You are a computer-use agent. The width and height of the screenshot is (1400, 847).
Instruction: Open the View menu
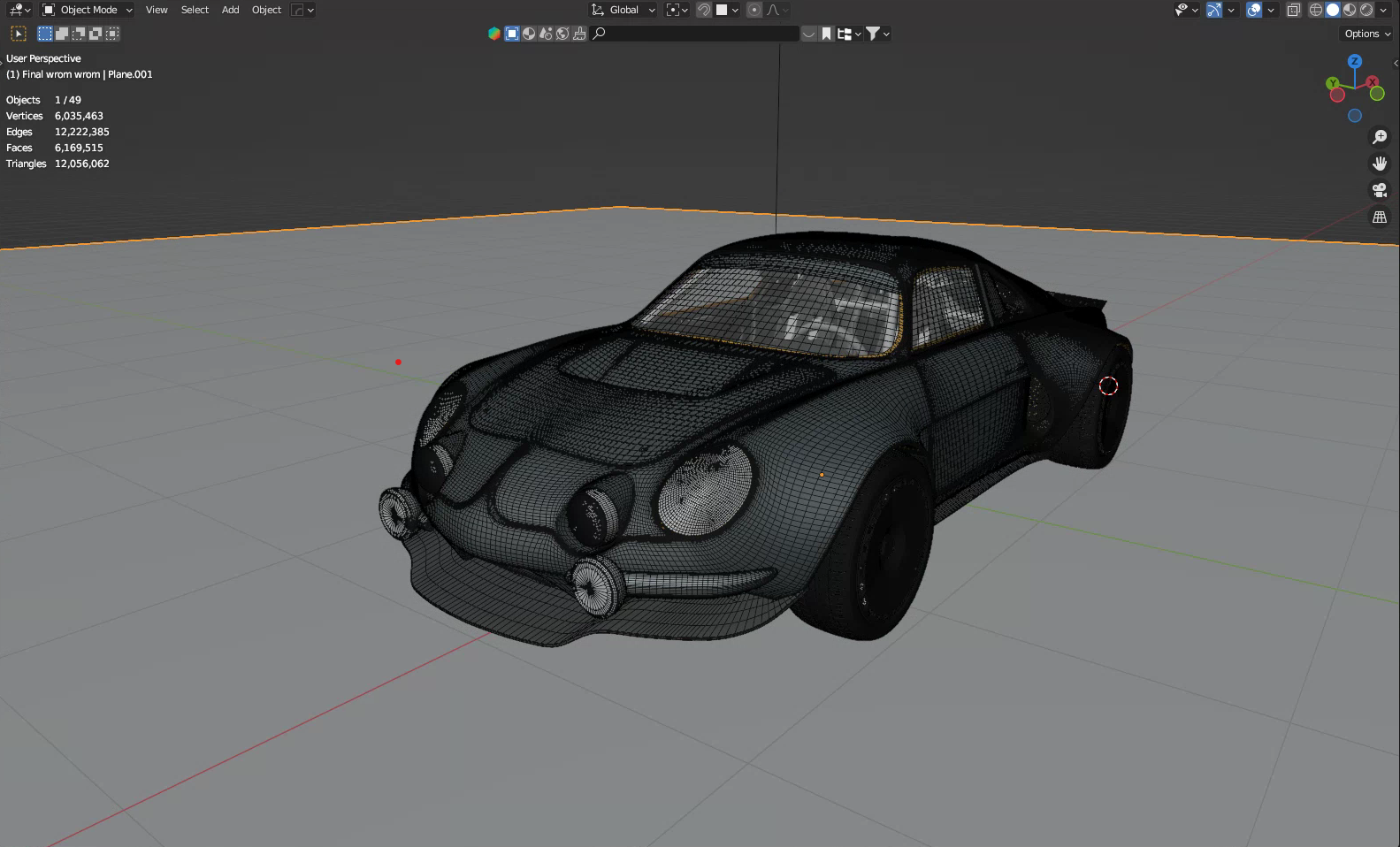point(157,10)
